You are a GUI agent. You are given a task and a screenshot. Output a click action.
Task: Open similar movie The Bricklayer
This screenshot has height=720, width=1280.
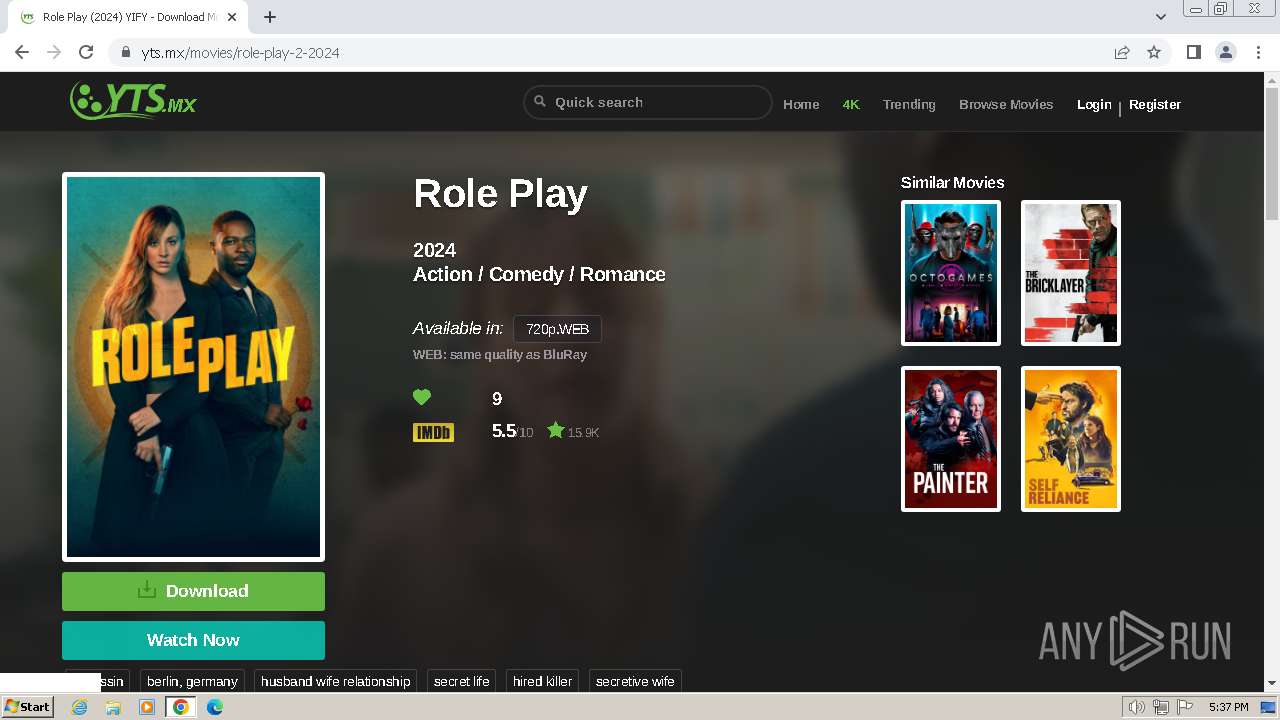1071,273
